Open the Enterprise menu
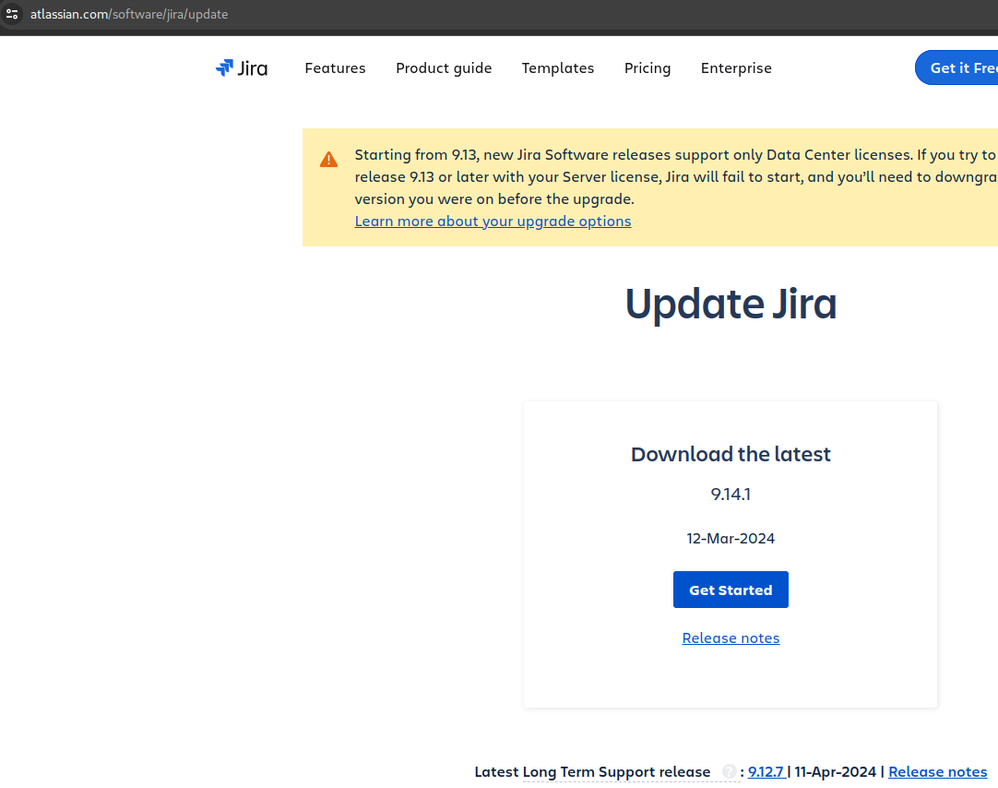Viewport: 998px width, 788px height. pos(736,68)
